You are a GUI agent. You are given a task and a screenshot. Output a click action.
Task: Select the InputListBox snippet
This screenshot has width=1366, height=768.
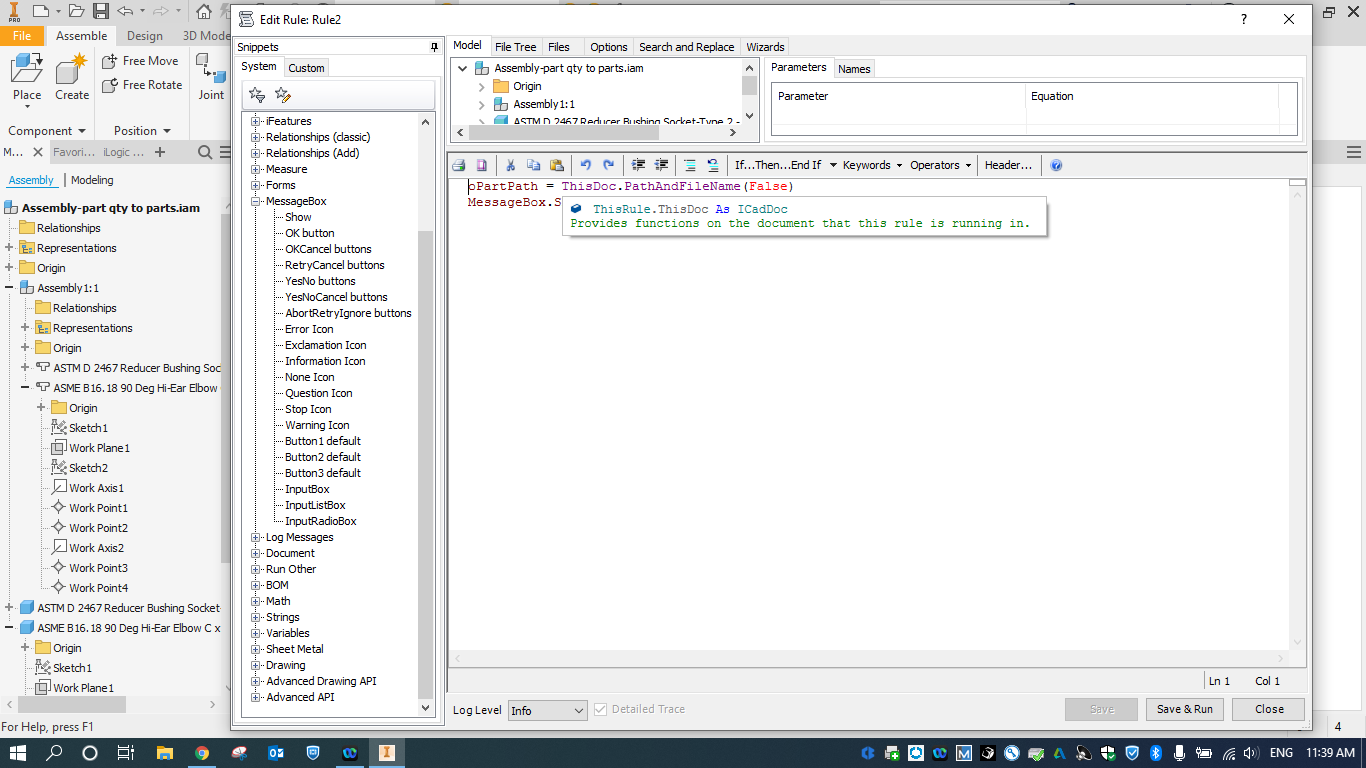pos(315,505)
